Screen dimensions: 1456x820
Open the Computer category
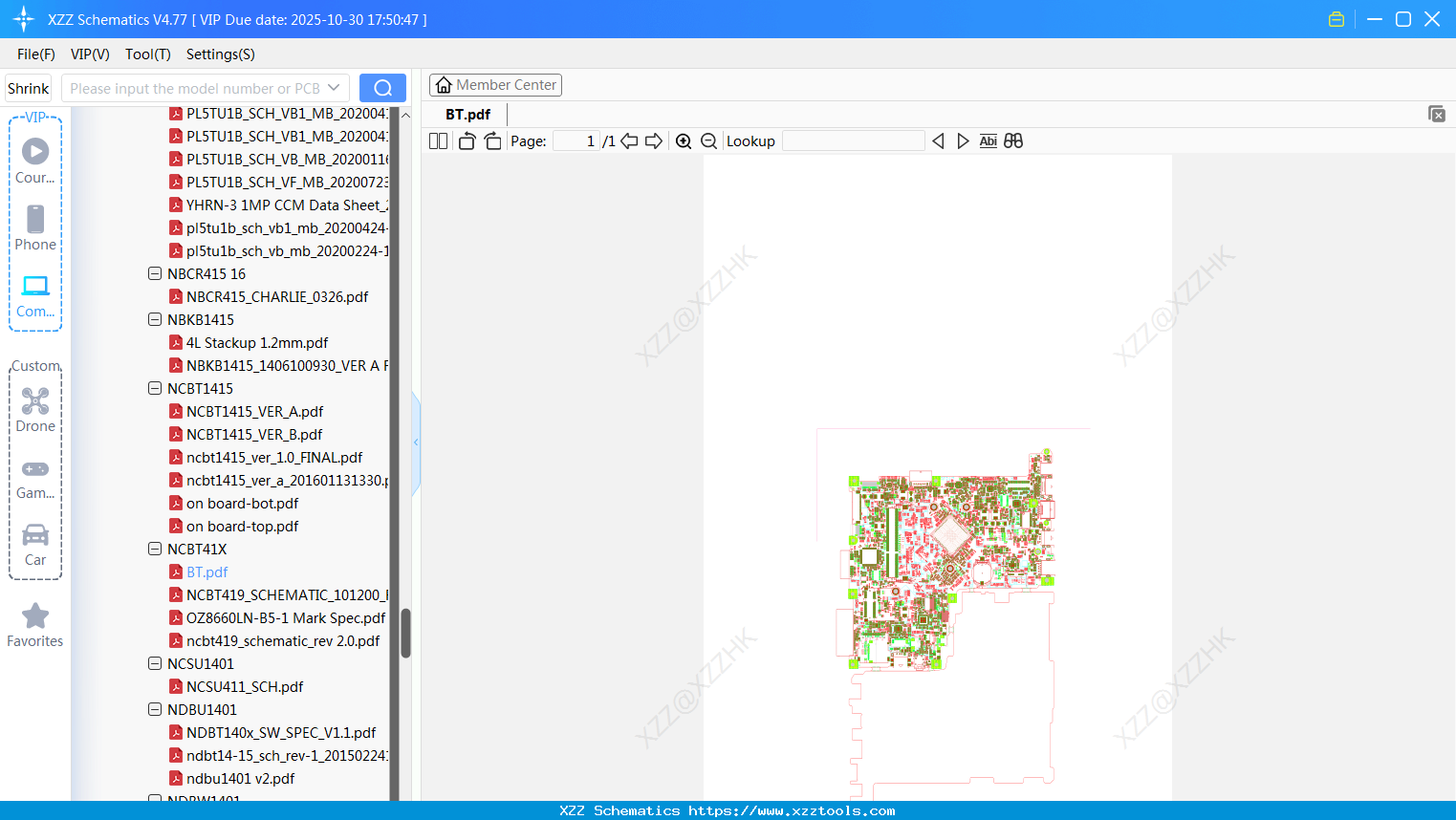tap(35, 296)
